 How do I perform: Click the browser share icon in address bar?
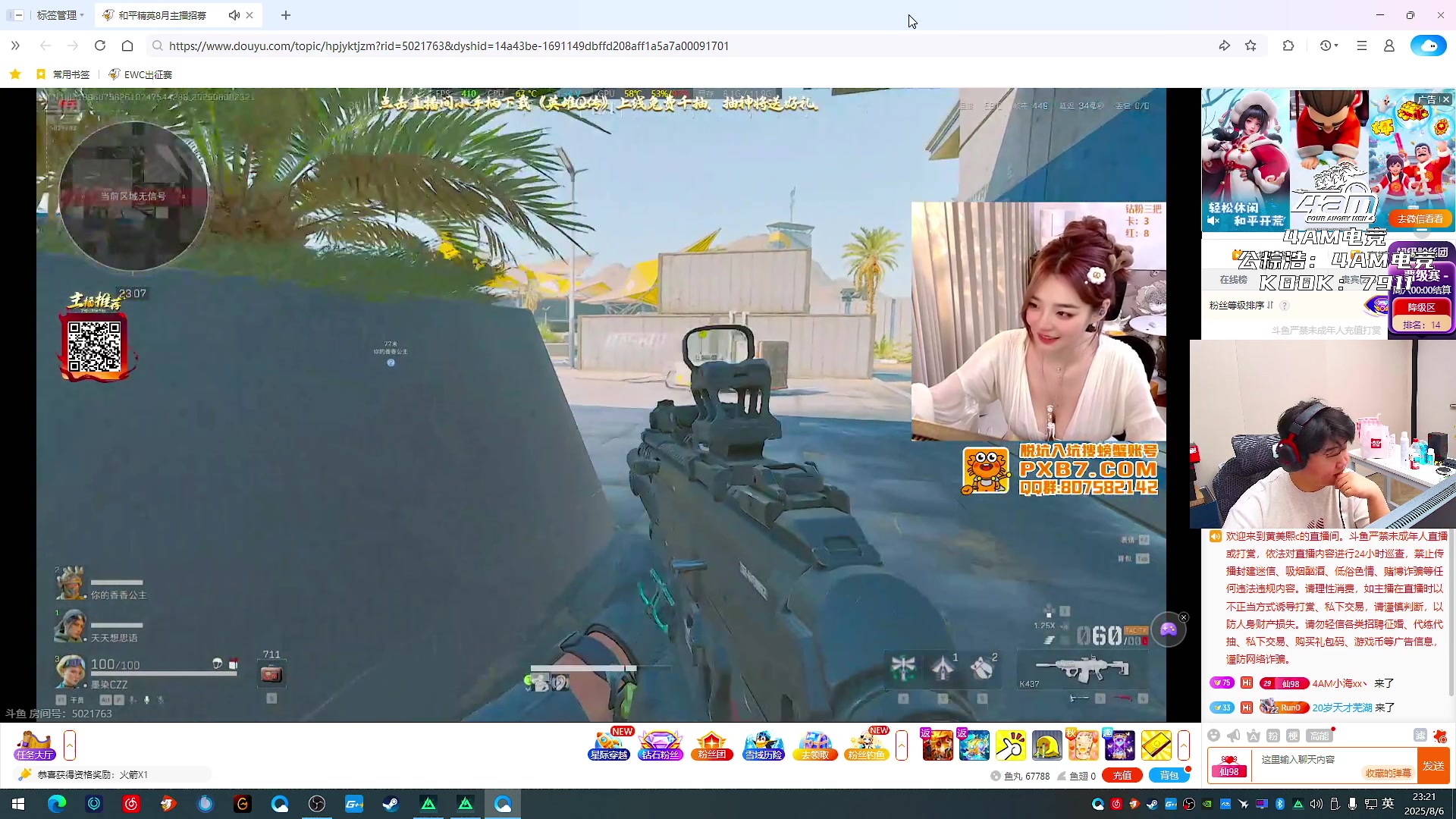(1224, 45)
